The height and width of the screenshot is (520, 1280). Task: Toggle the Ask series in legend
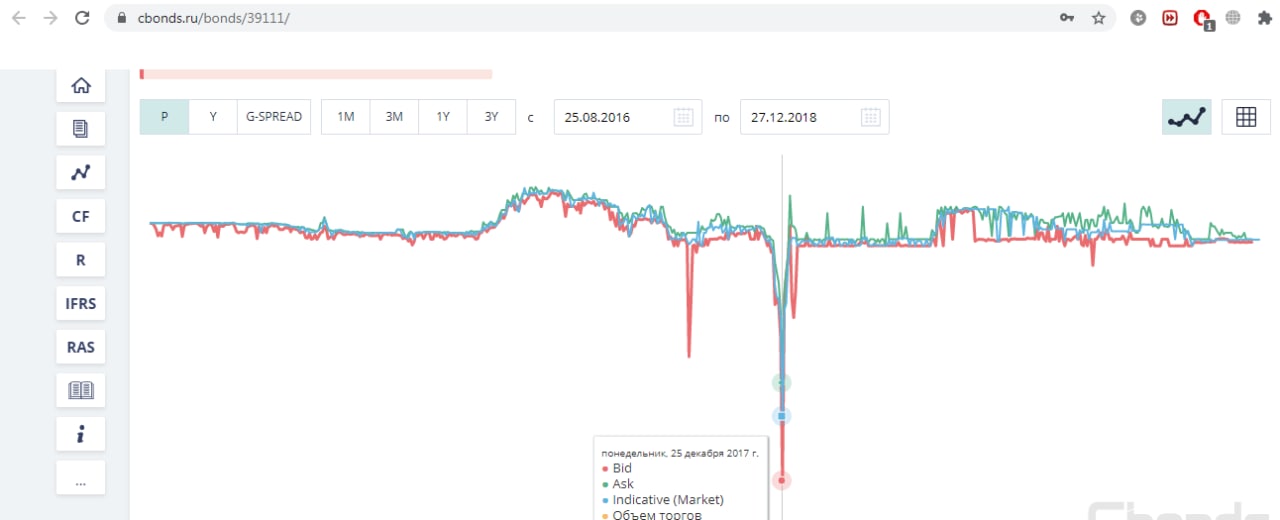tap(617, 484)
